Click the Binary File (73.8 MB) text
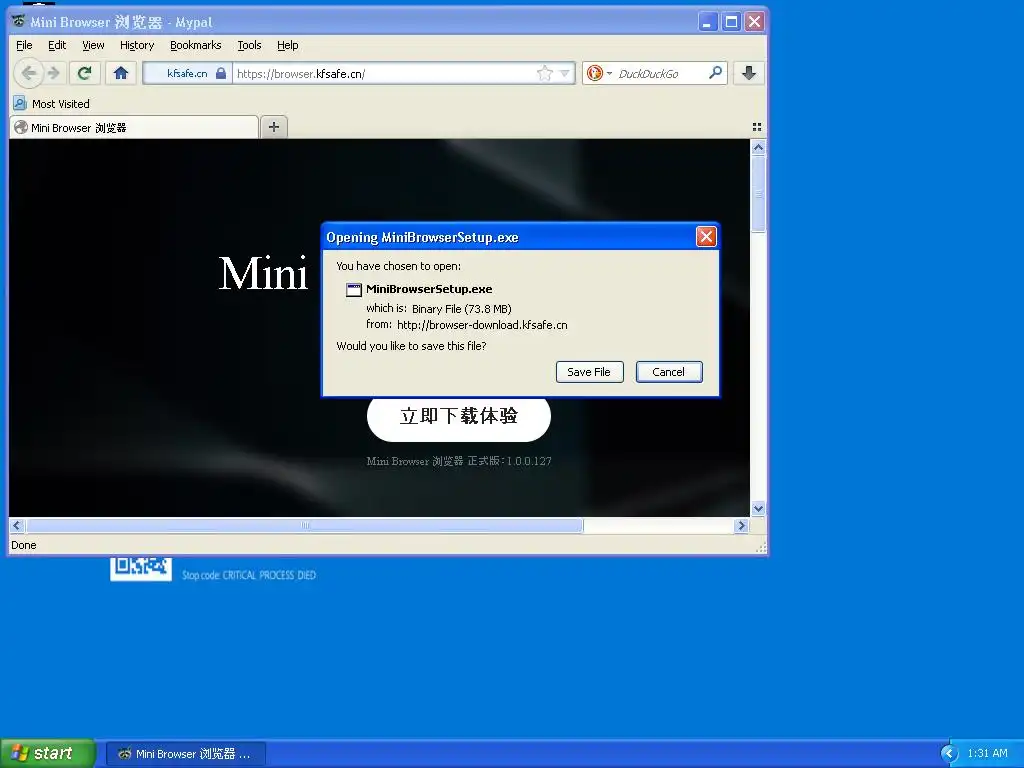The height and width of the screenshot is (768, 1024). click(x=461, y=308)
